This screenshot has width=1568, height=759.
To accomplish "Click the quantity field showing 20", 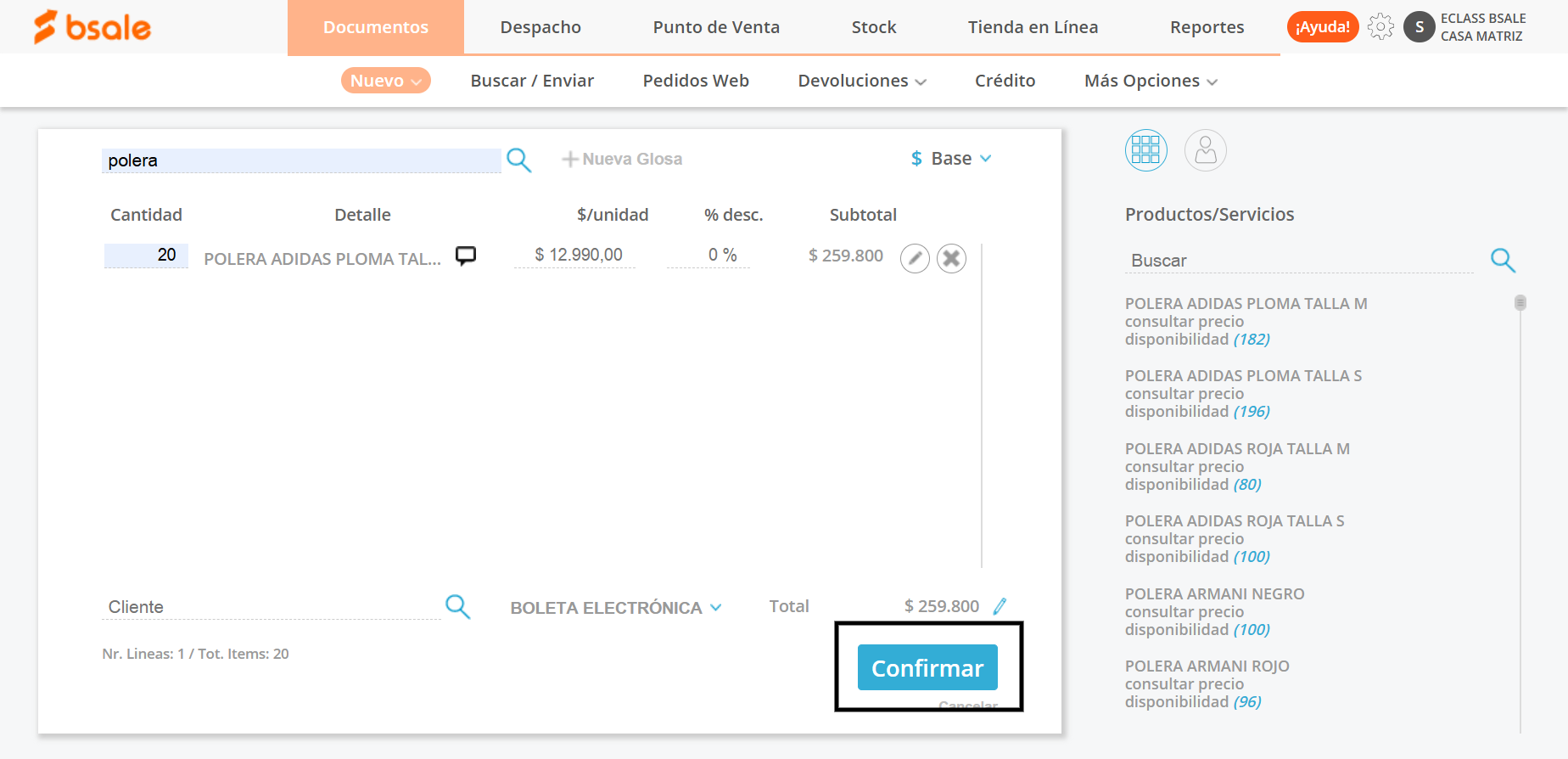I will click(146, 256).
